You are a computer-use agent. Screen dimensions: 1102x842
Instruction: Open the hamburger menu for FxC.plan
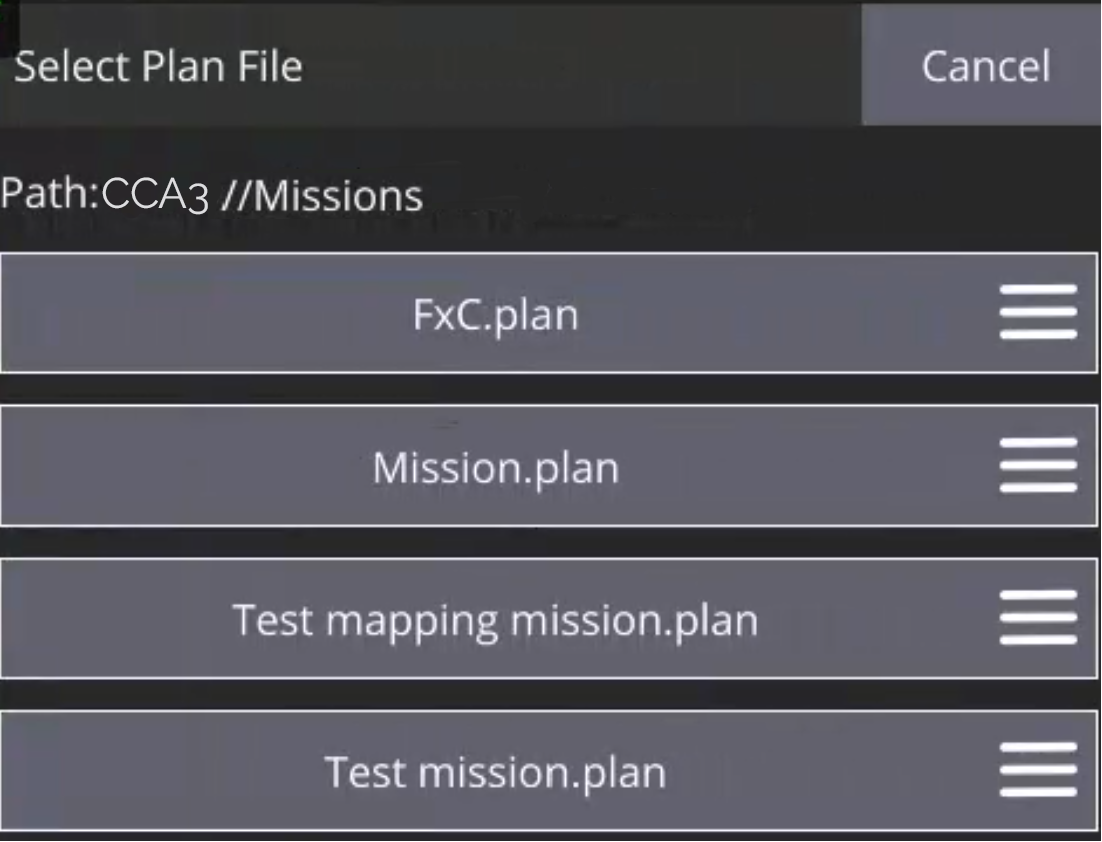click(x=1038, y=313)
